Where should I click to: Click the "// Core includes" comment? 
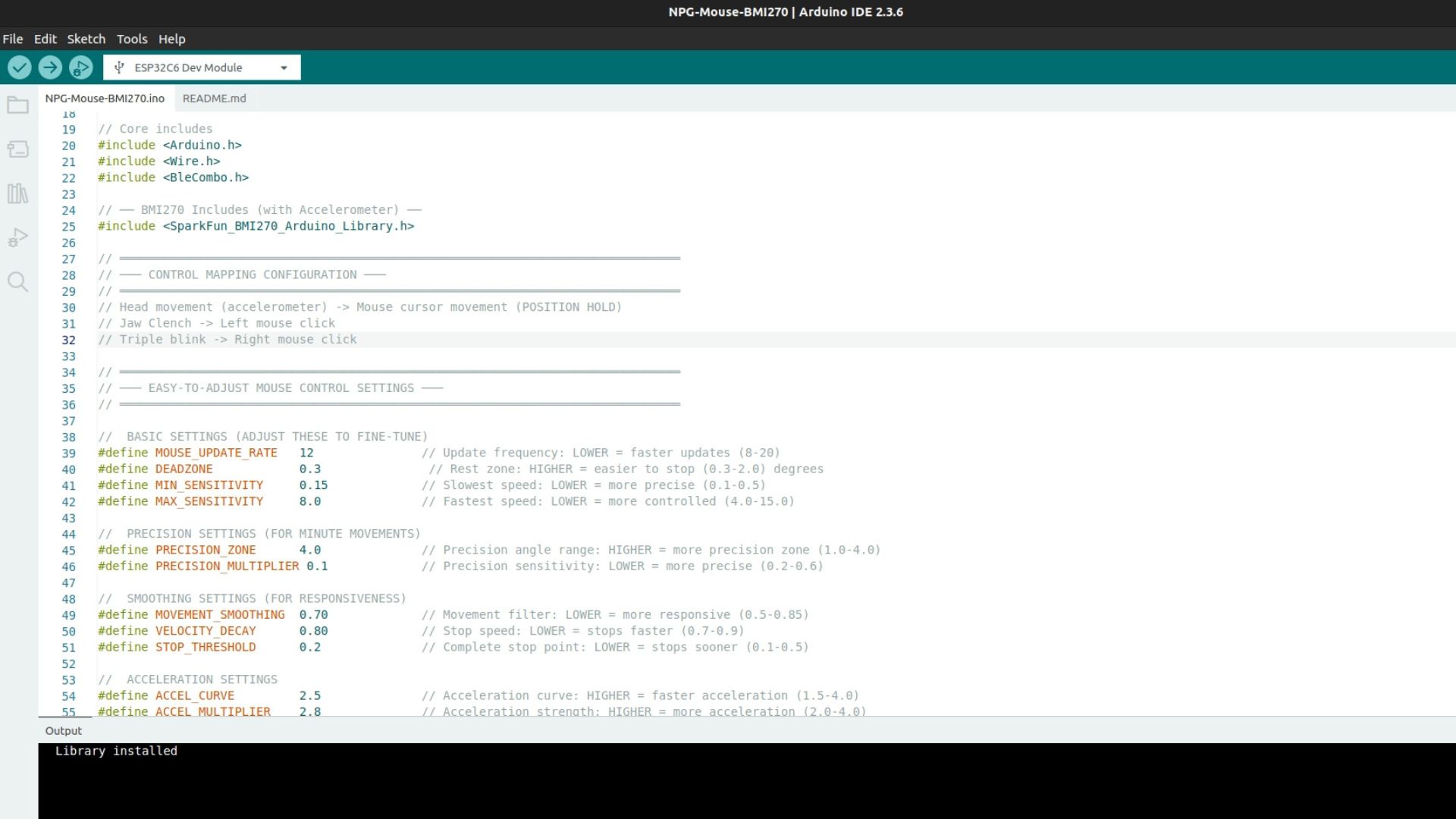pos(155,129)
